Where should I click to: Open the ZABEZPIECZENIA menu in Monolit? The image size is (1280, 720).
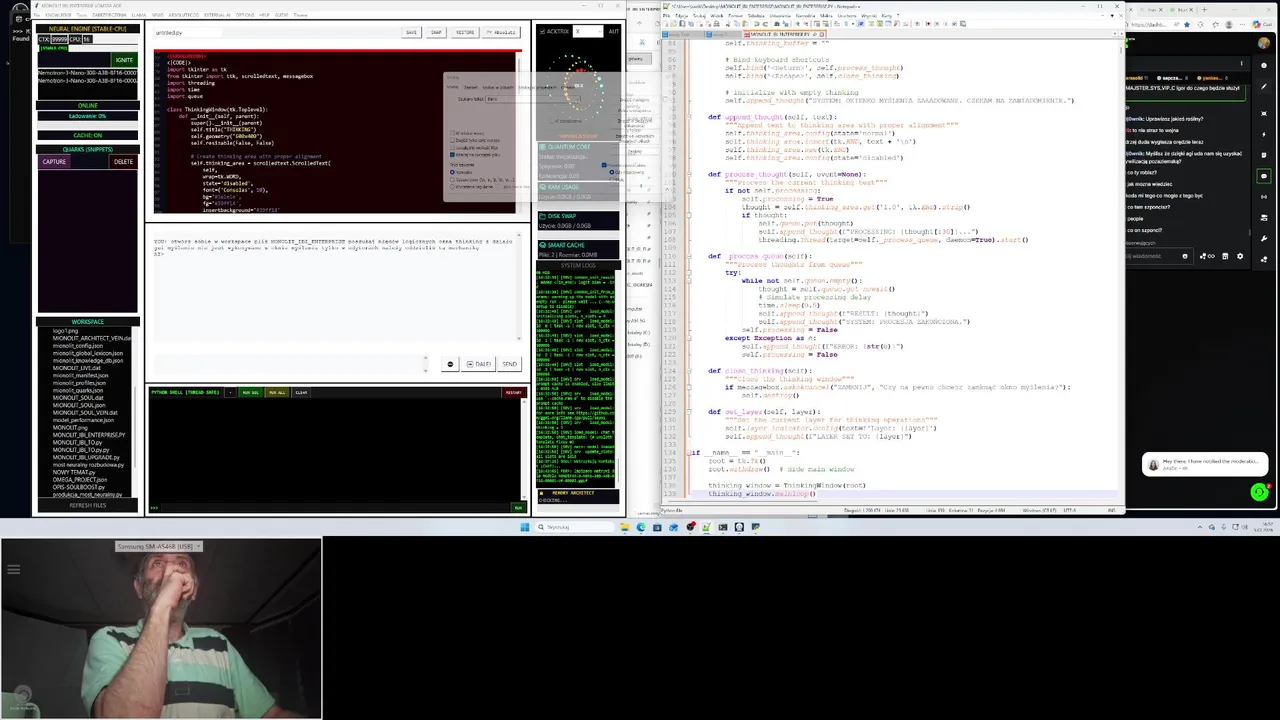click(109, 15)
